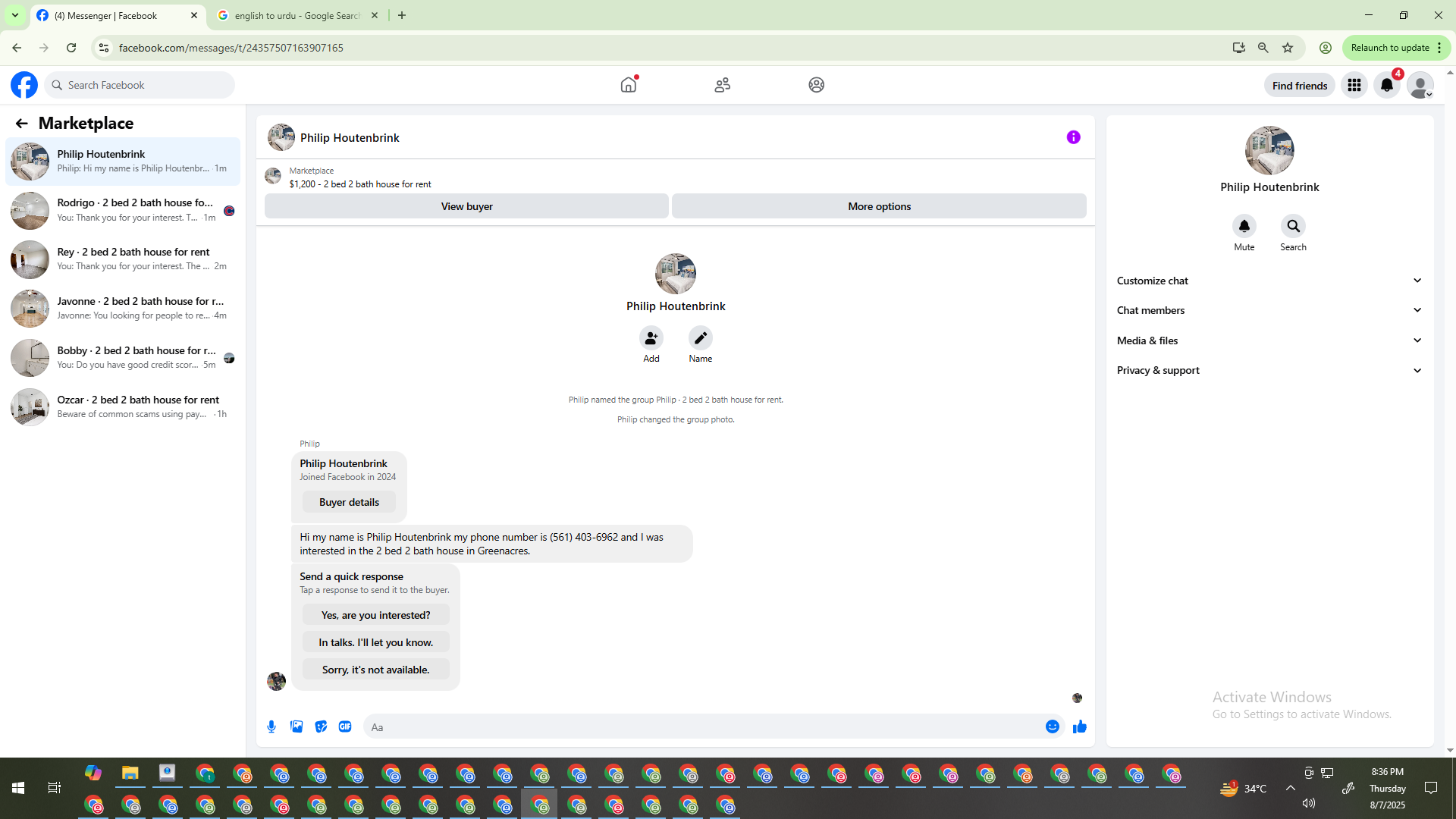Screen dimensions: 1456x819
Task: Send quick reply "Sorry, it's not available."
Action: point(375,670)
